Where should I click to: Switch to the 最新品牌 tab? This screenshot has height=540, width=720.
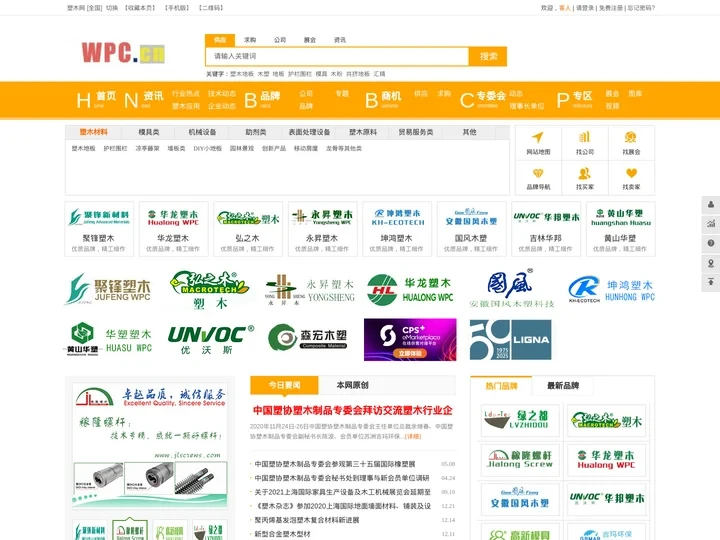[562, 386]
